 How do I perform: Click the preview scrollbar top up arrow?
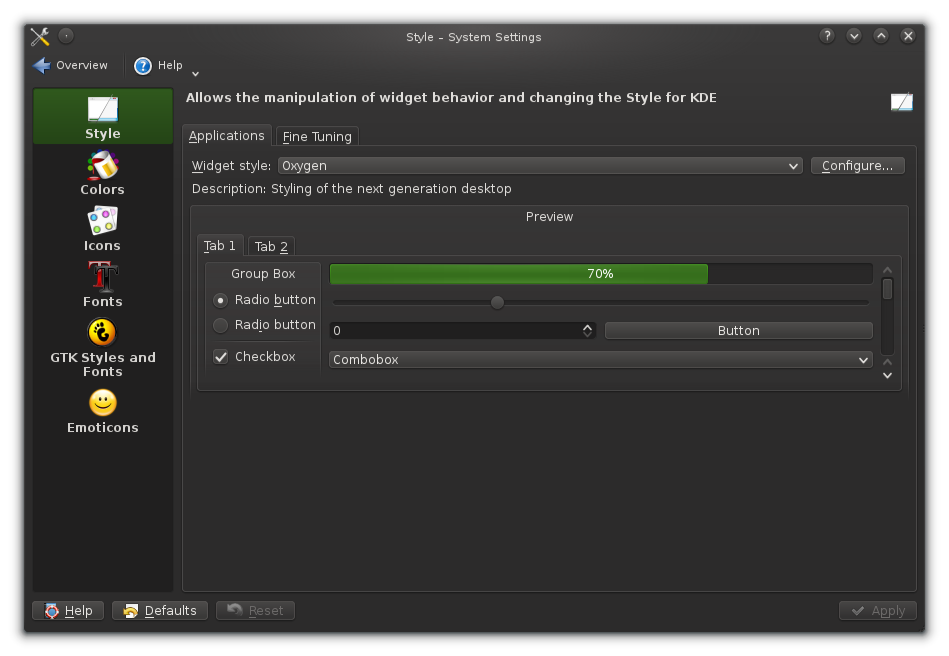pos(887,270)
